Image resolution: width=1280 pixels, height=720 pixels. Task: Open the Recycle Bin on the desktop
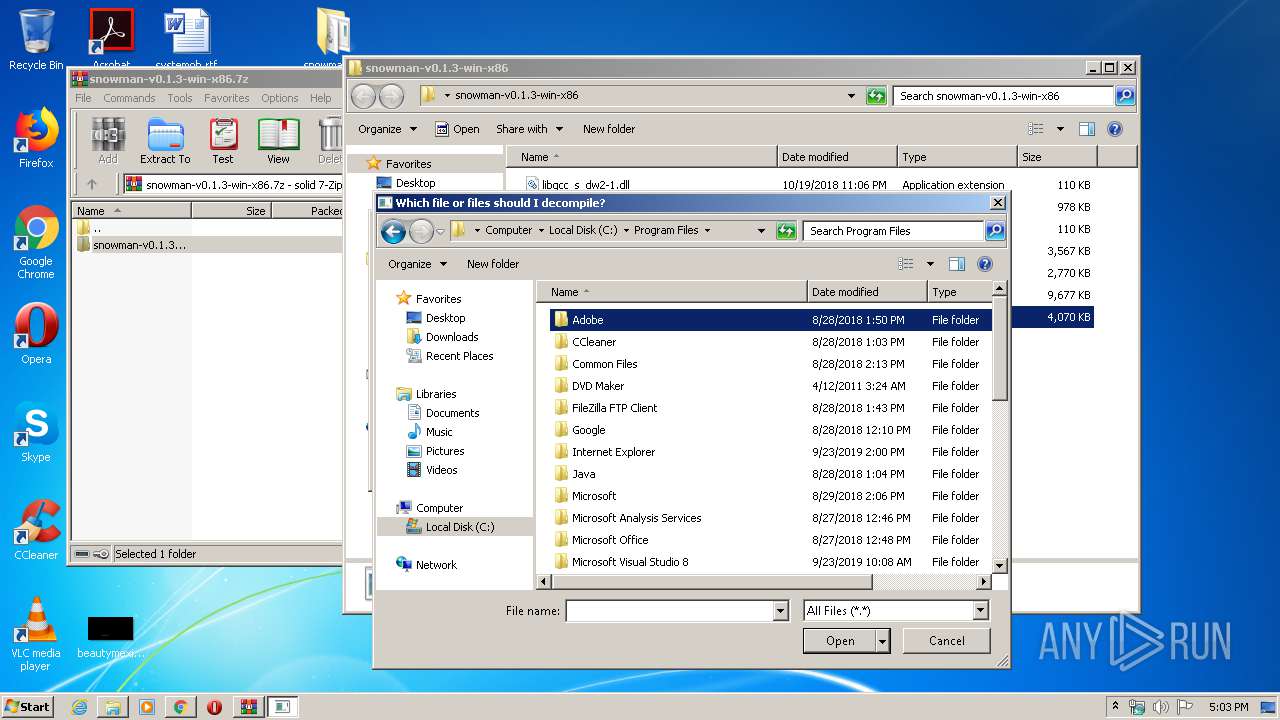pyautogui.click(x=36, y=40)
